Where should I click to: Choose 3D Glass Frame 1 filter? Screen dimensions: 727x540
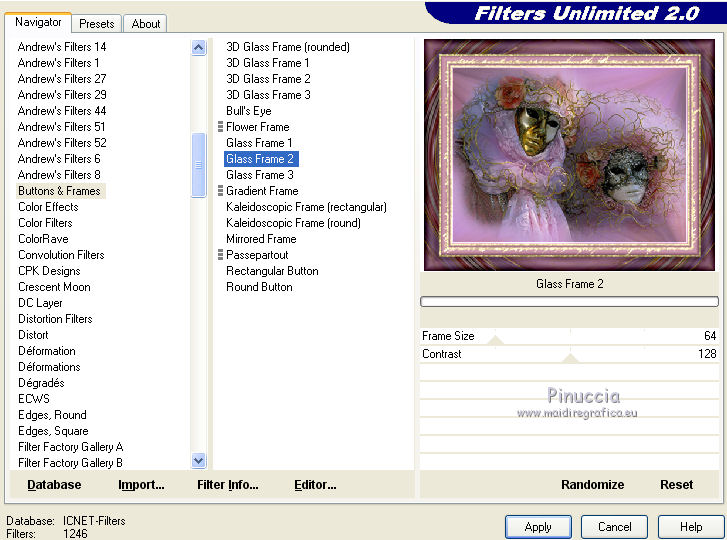(268, 63)
